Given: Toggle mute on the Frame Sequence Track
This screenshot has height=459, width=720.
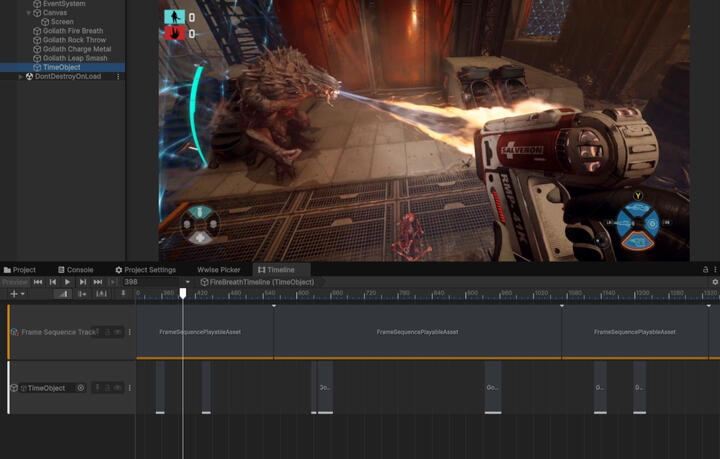Looking at the screenshot, I should (117, 332).
